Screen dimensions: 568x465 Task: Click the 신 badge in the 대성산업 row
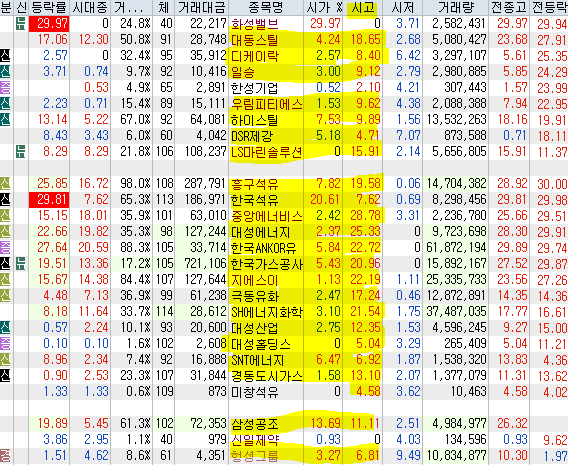5,327
